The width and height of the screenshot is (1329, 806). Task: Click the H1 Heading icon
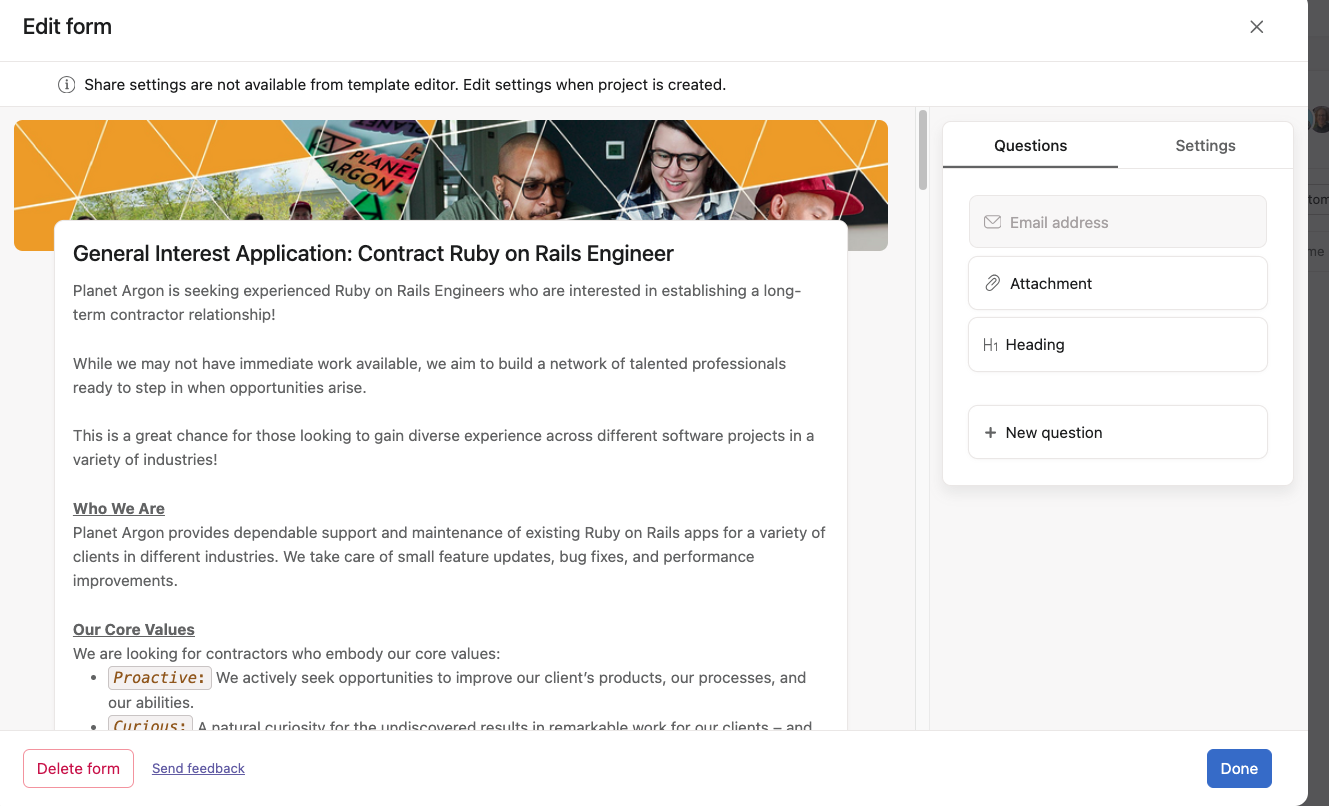point(991,345)
